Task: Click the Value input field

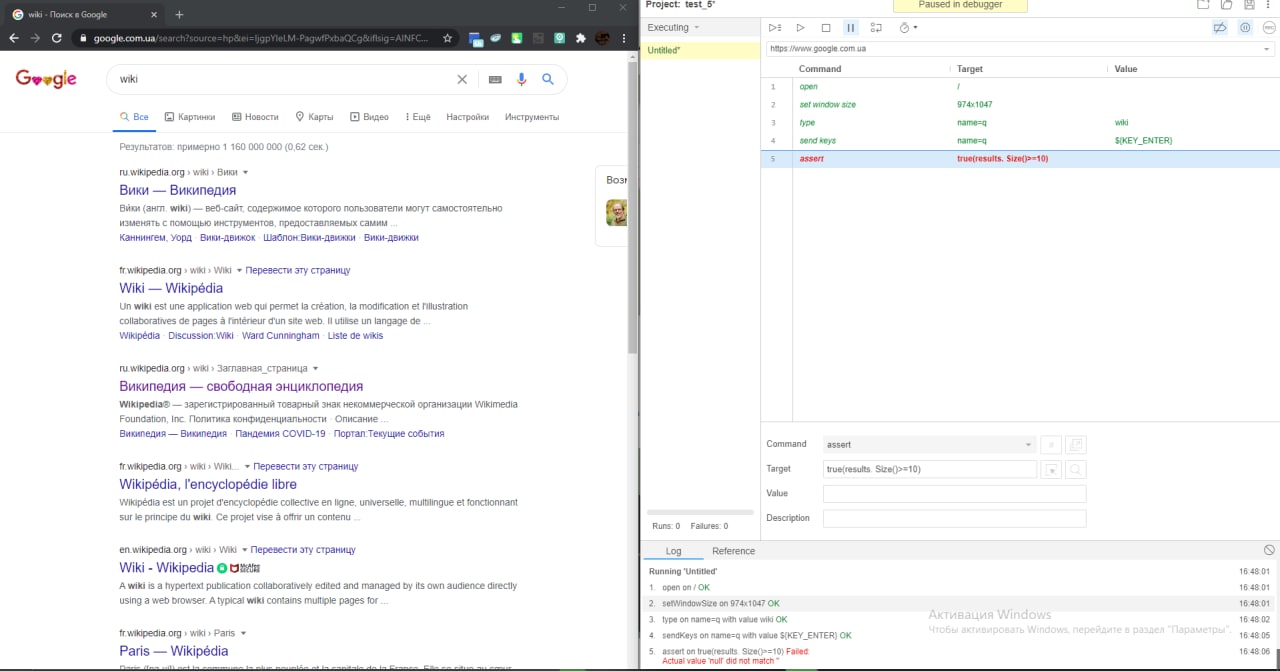Action: (x=954, y=494)
